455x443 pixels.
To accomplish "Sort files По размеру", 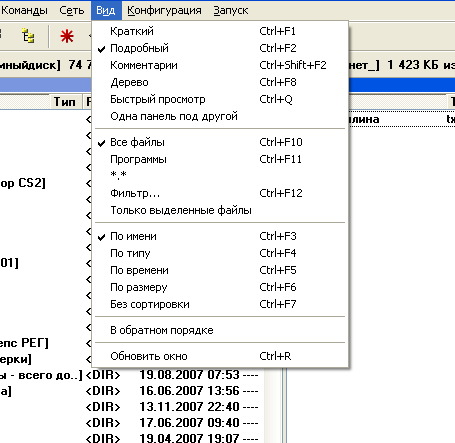I will 220,287.
